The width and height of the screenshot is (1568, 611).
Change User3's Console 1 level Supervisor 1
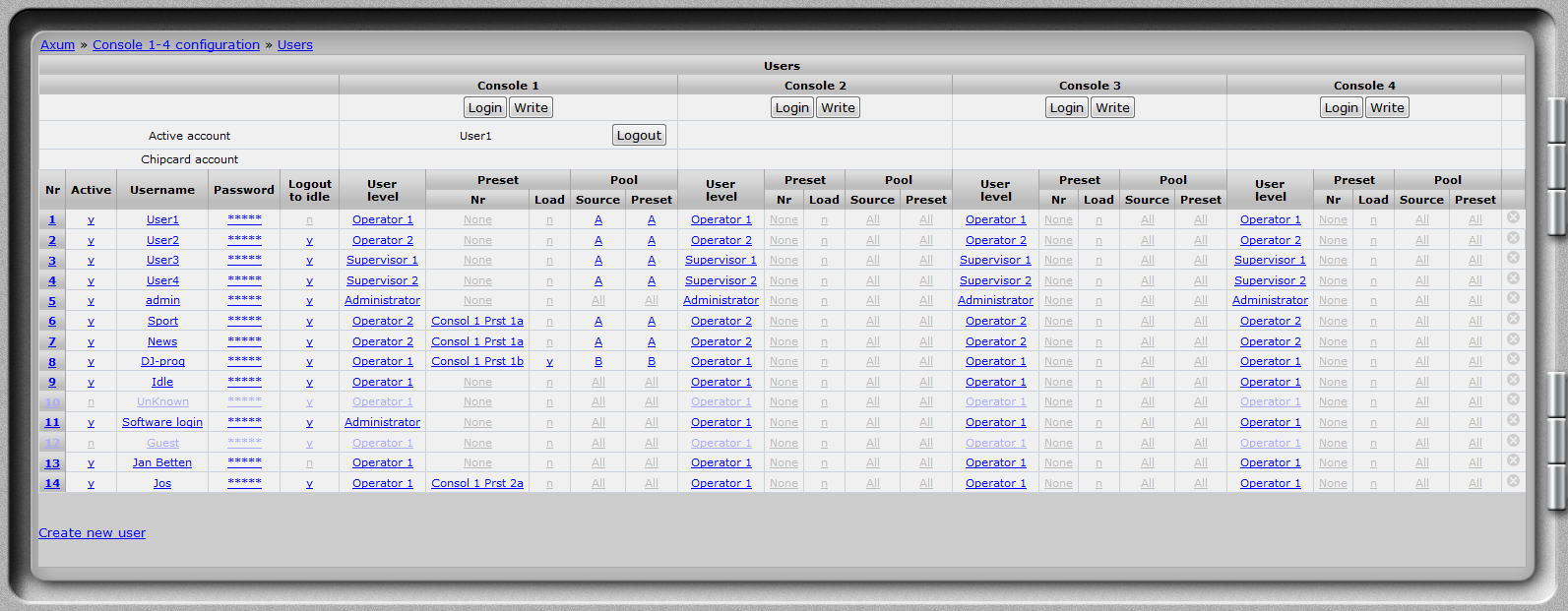click(382, 261)
